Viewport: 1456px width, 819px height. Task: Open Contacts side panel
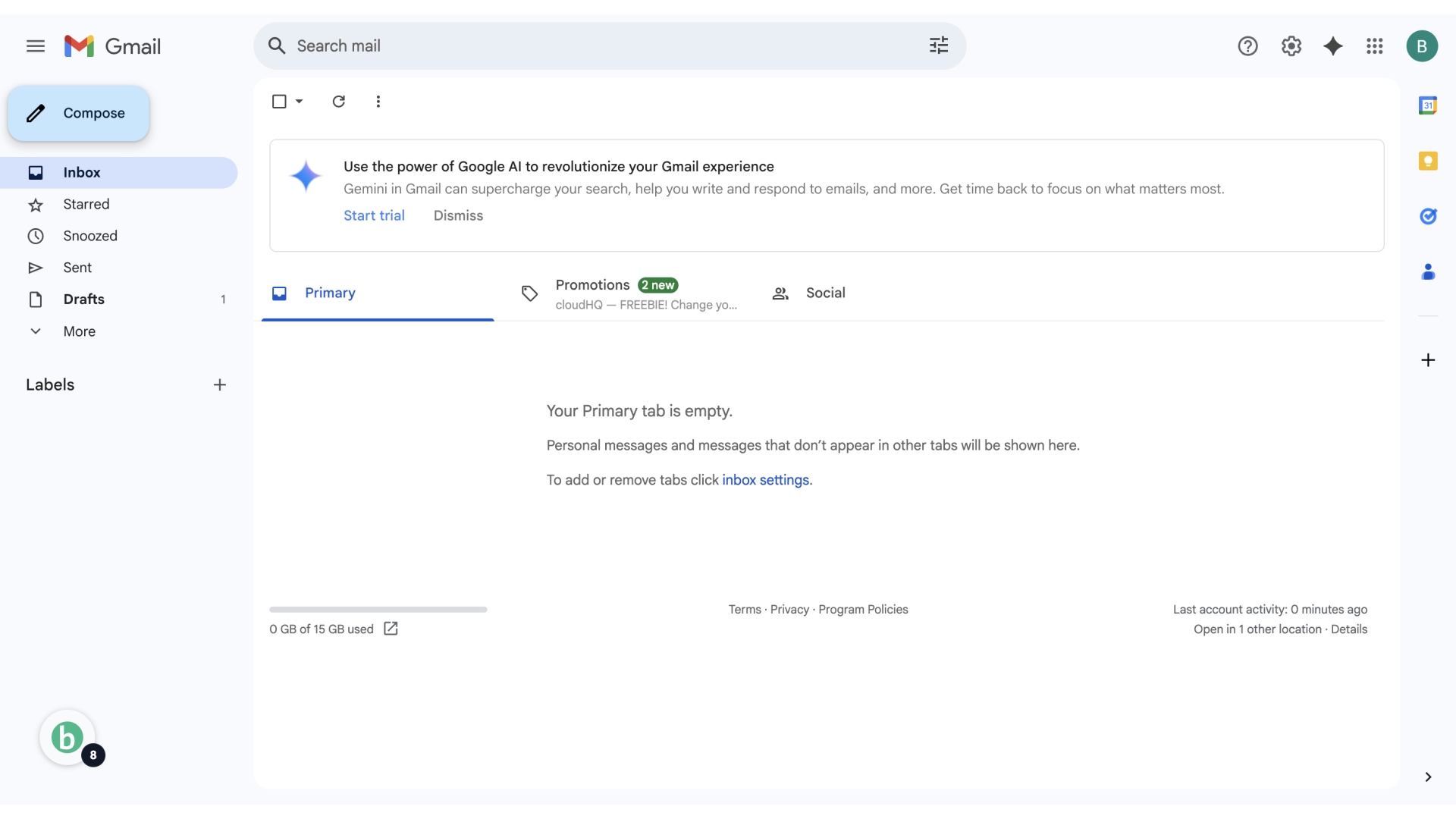click(1428, 271)
